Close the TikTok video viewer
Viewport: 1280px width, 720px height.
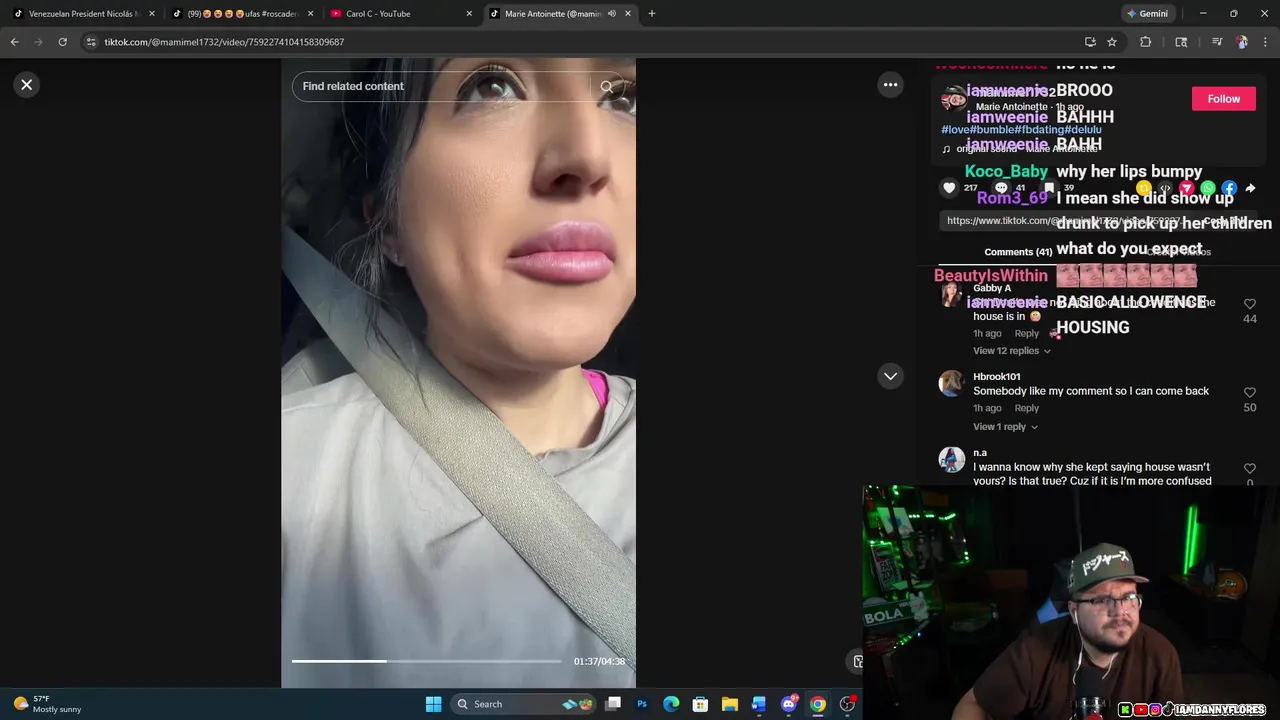(27, 85)
